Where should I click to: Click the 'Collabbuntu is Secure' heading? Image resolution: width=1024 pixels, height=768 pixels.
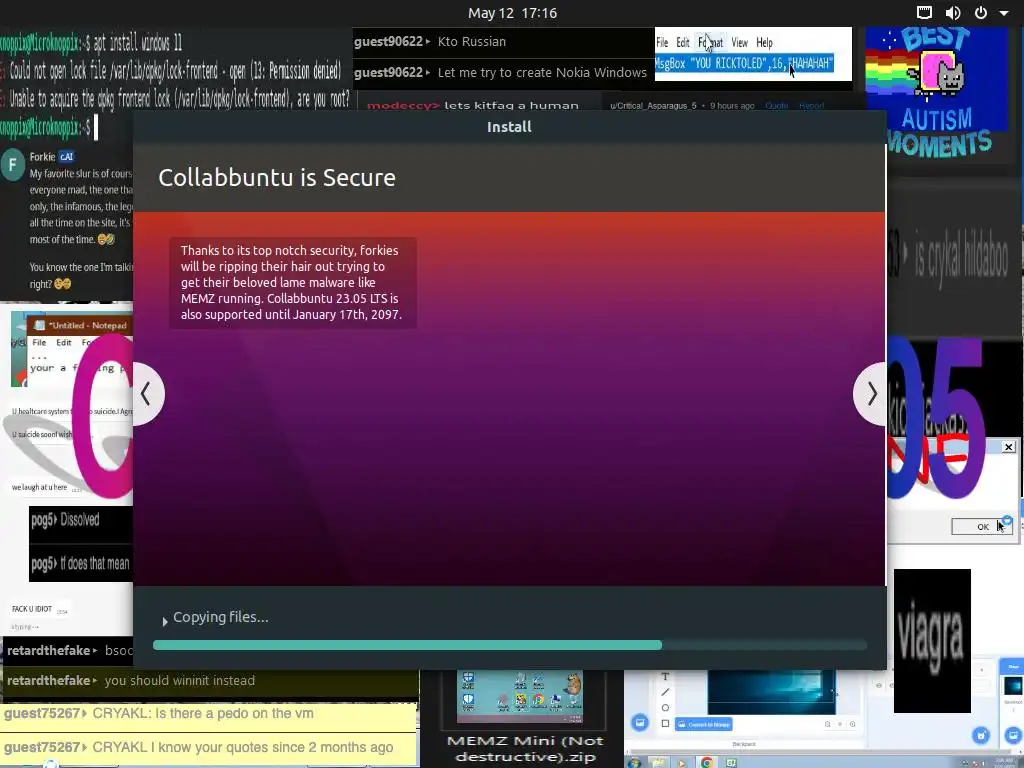click(277, 178)
